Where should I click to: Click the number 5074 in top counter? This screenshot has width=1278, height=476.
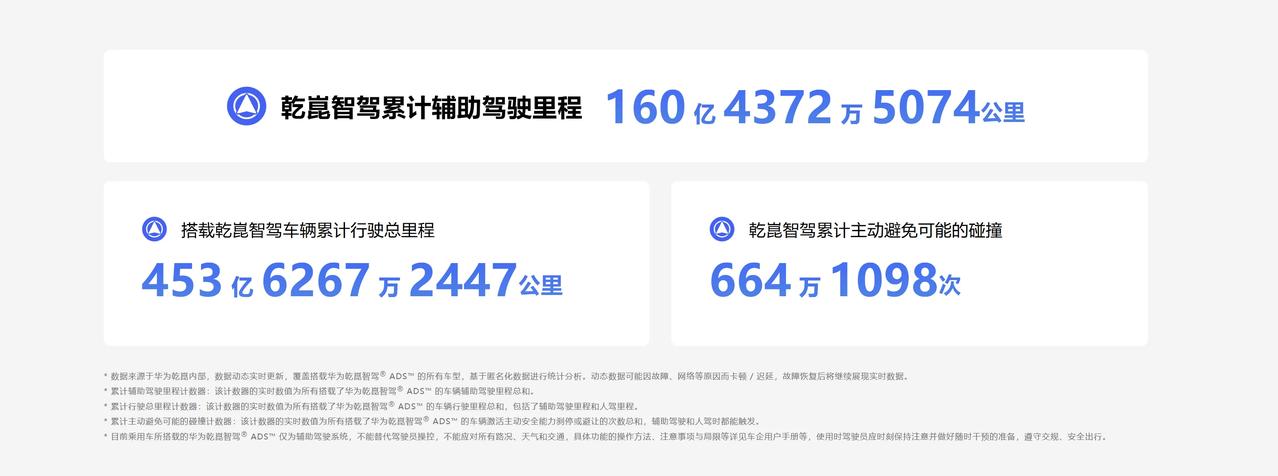point(925,108)
